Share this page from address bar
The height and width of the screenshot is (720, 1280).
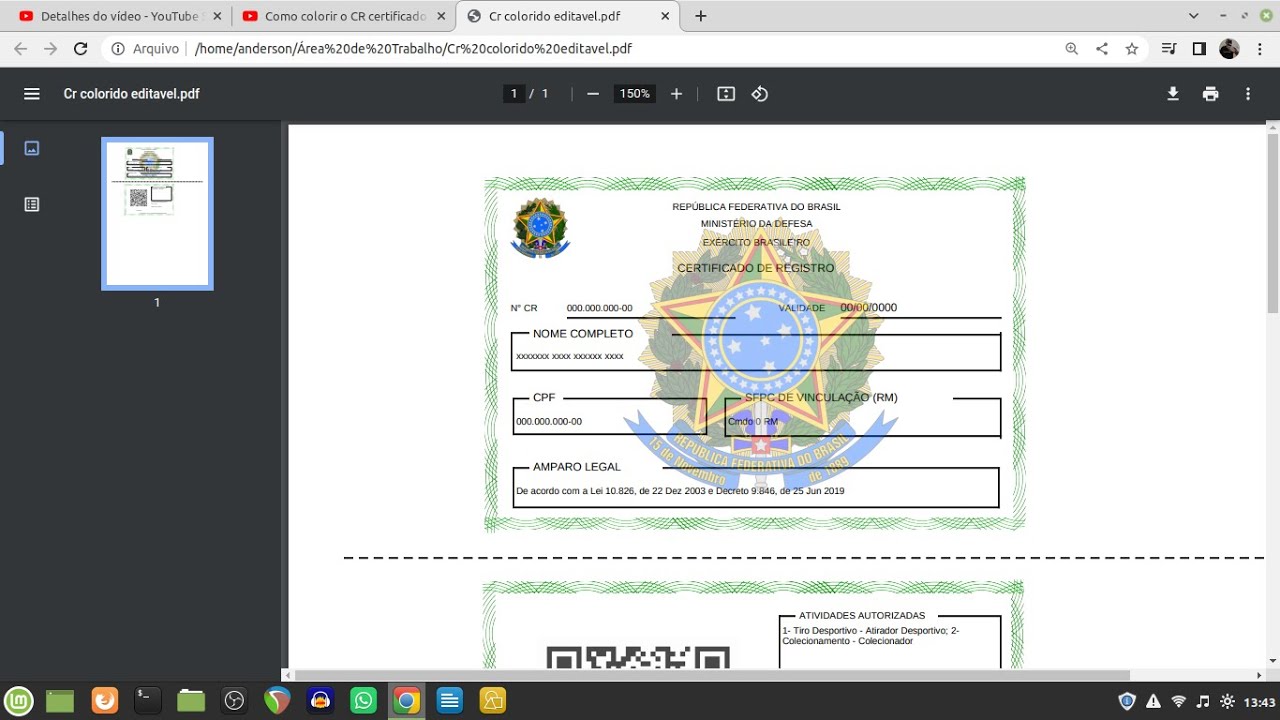coord(1102,48)
